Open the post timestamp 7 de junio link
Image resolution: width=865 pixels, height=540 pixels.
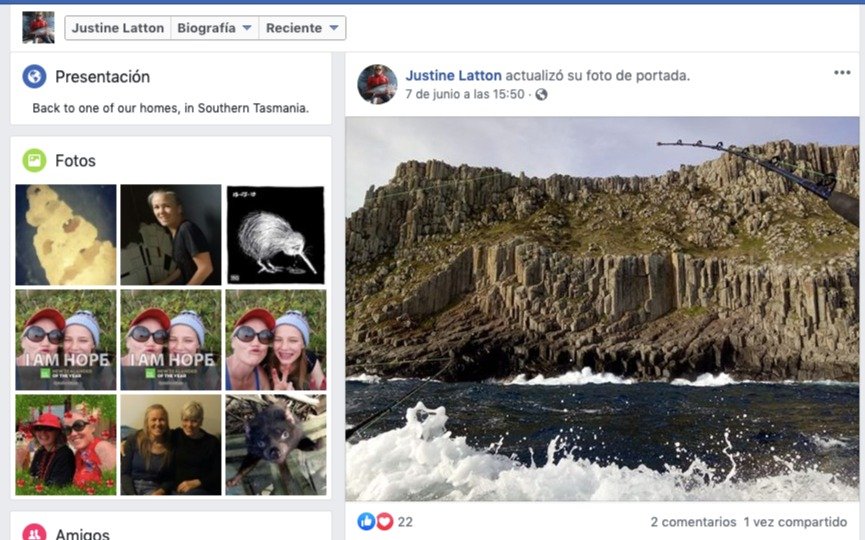(x=464, y=94)
